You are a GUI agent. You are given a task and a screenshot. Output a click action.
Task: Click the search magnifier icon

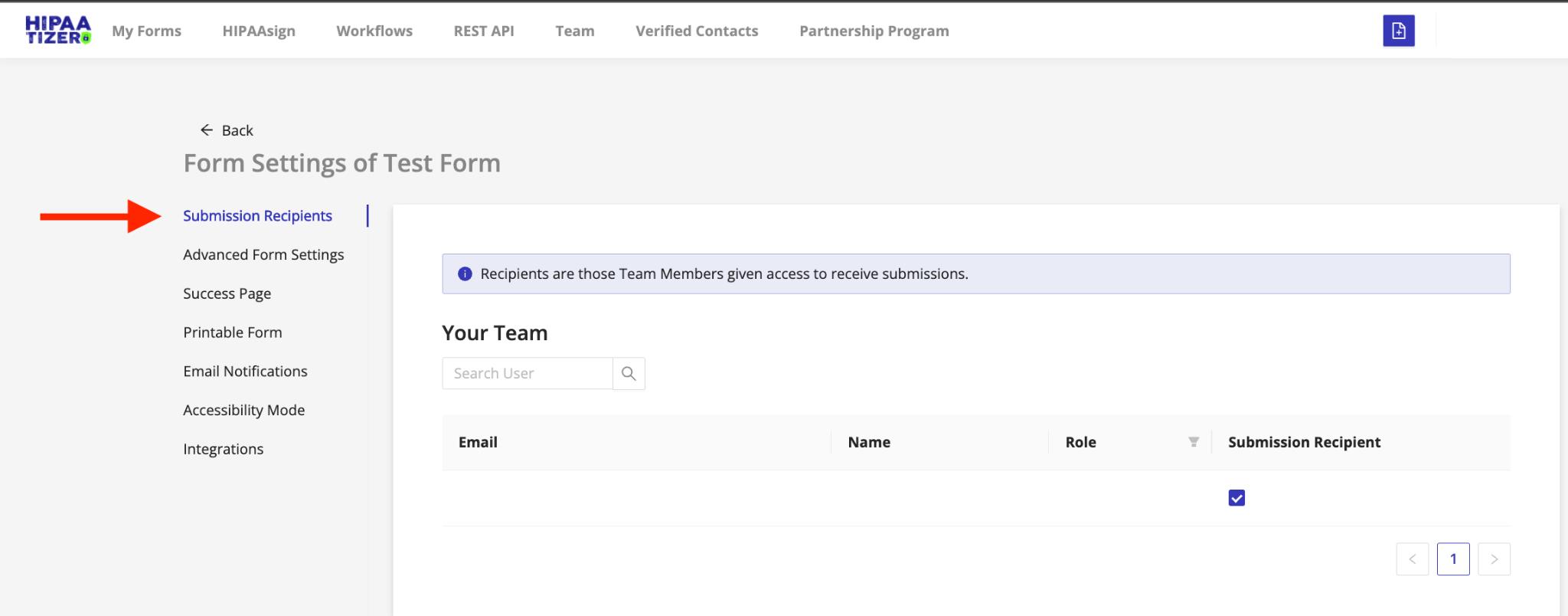629,373
